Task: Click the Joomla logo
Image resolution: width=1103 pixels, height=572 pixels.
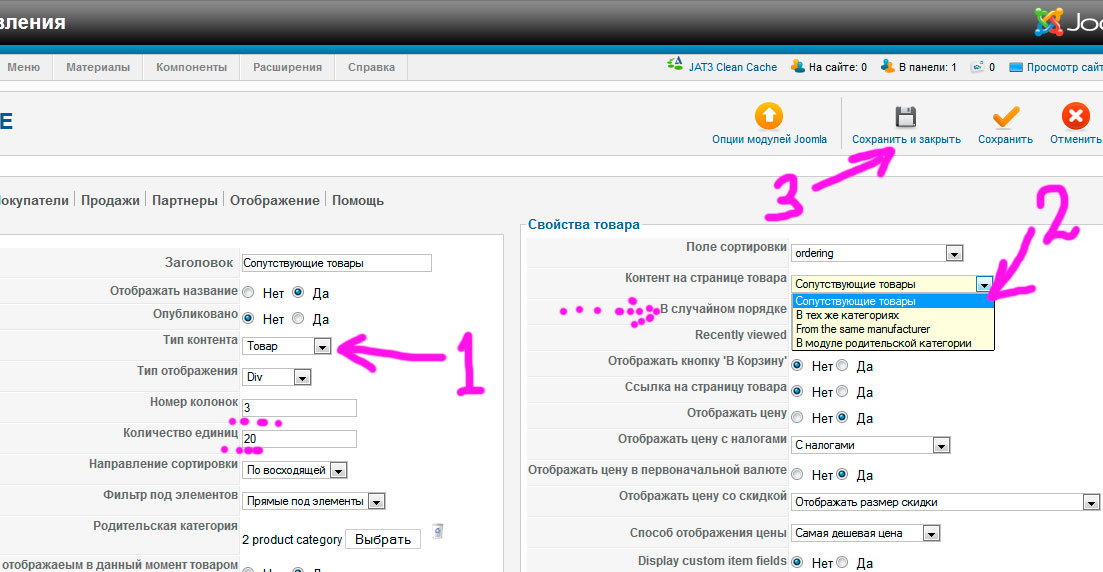Action: coord(1069,22)
